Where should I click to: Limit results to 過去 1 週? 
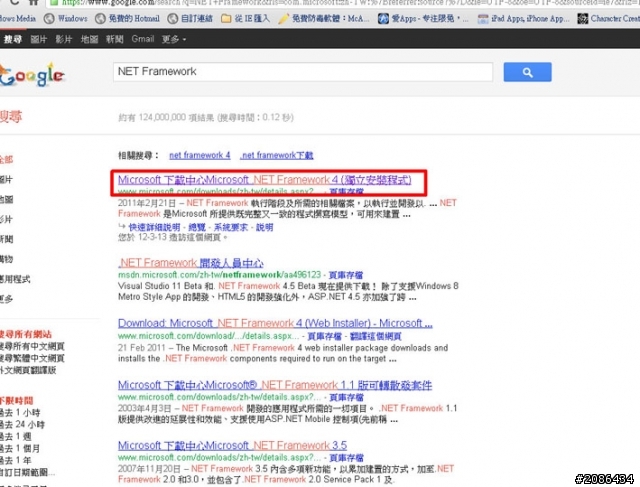click(16, 436)
